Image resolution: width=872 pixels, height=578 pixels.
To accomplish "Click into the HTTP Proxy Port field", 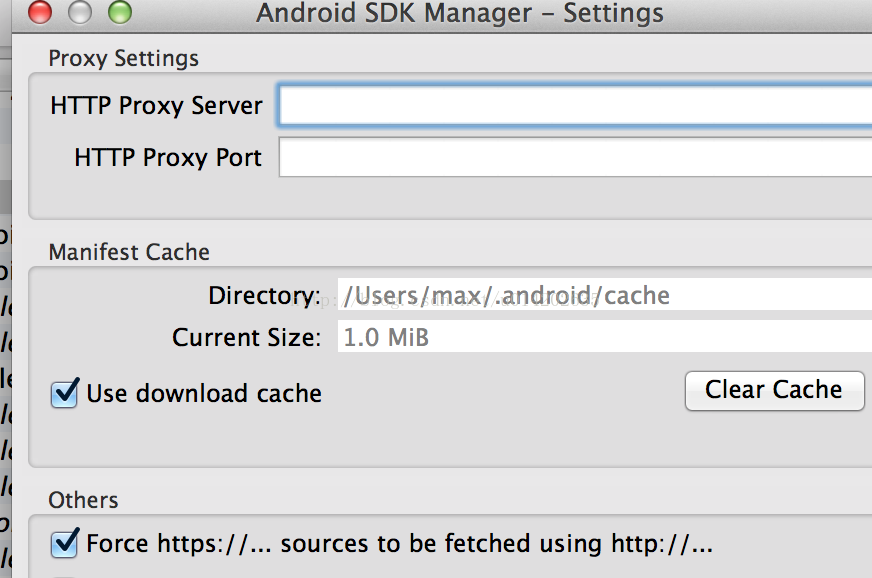I will [x=576, y=157].
